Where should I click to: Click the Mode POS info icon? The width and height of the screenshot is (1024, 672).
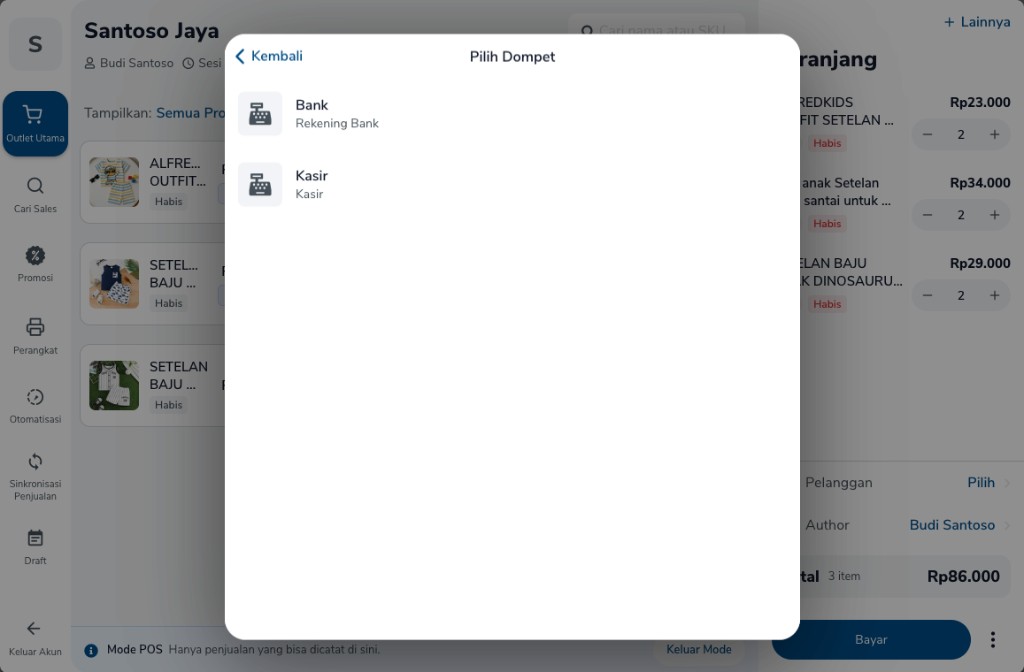click(x=91, y=650)
